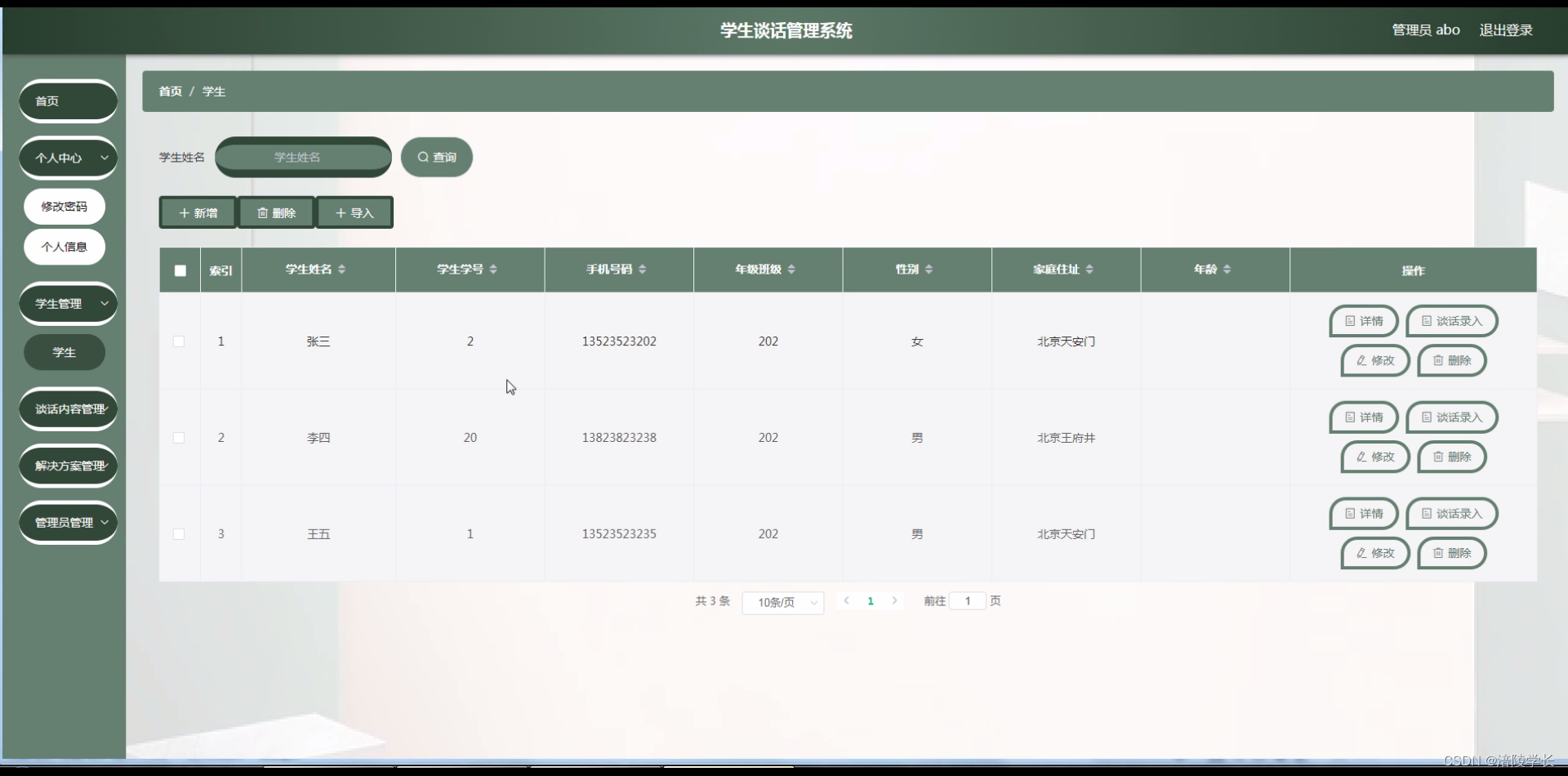Image resolution: width=1568 pixels, height=776 pixels.
Task: Click the 导入 import icon button
Action: tap(341, 212)
